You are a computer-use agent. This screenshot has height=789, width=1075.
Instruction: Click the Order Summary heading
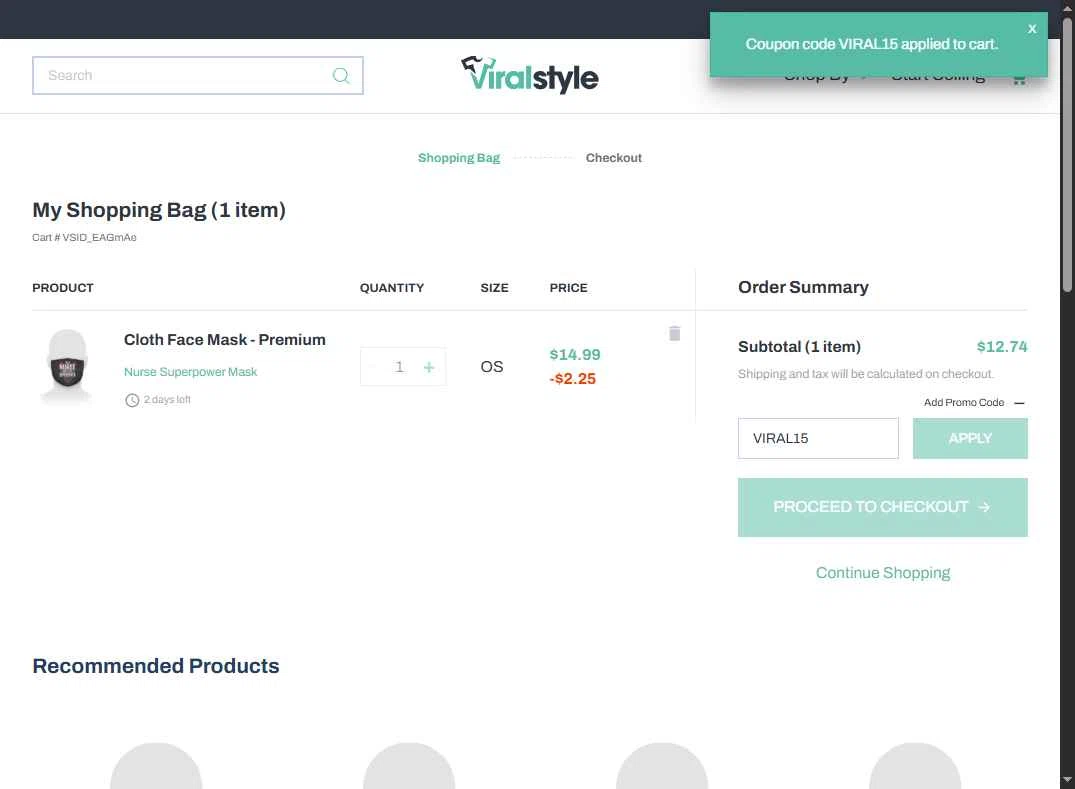click(x=803, y=287)
